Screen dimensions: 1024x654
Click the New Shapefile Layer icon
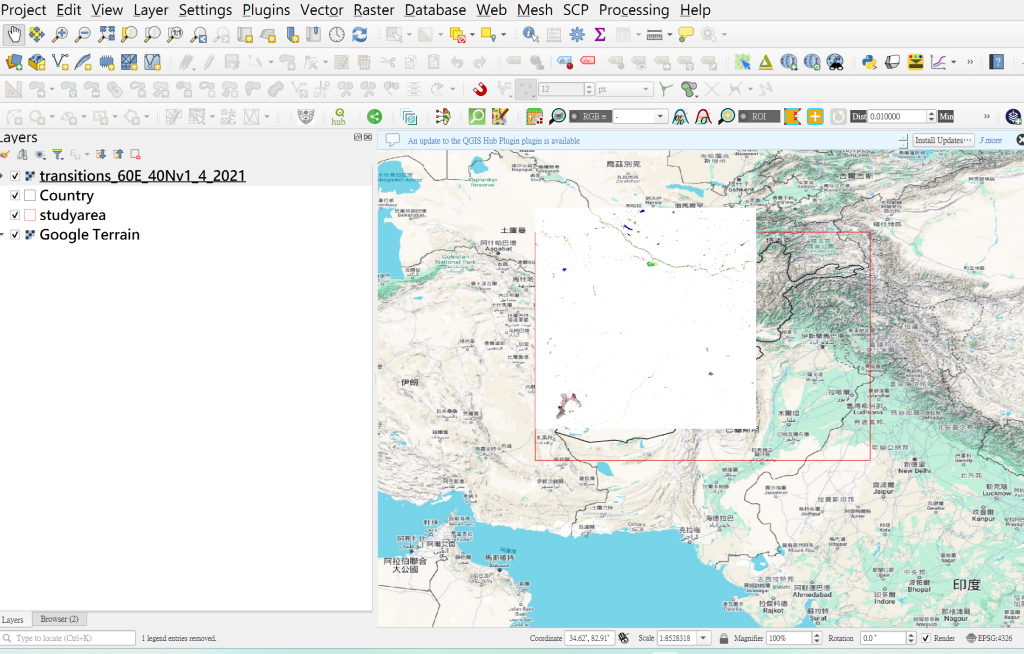click(x=60, y=62)
